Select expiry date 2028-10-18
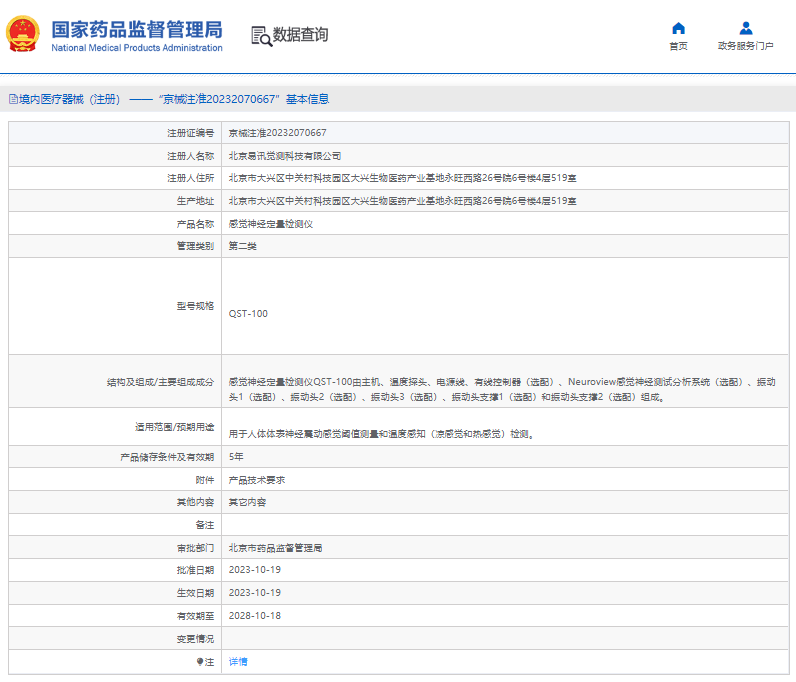 (255, 615)
